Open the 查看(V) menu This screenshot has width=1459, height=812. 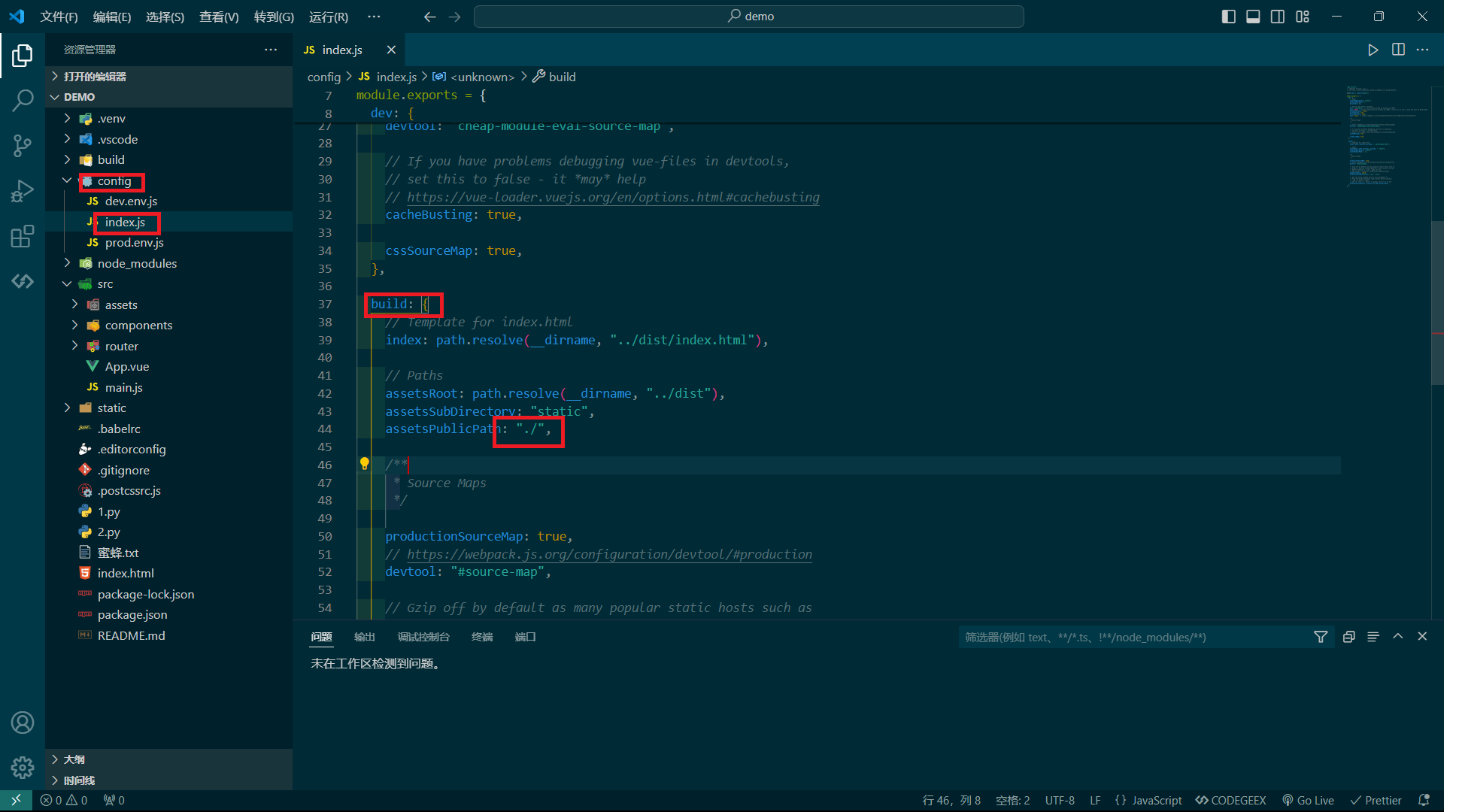click(218, 17)
